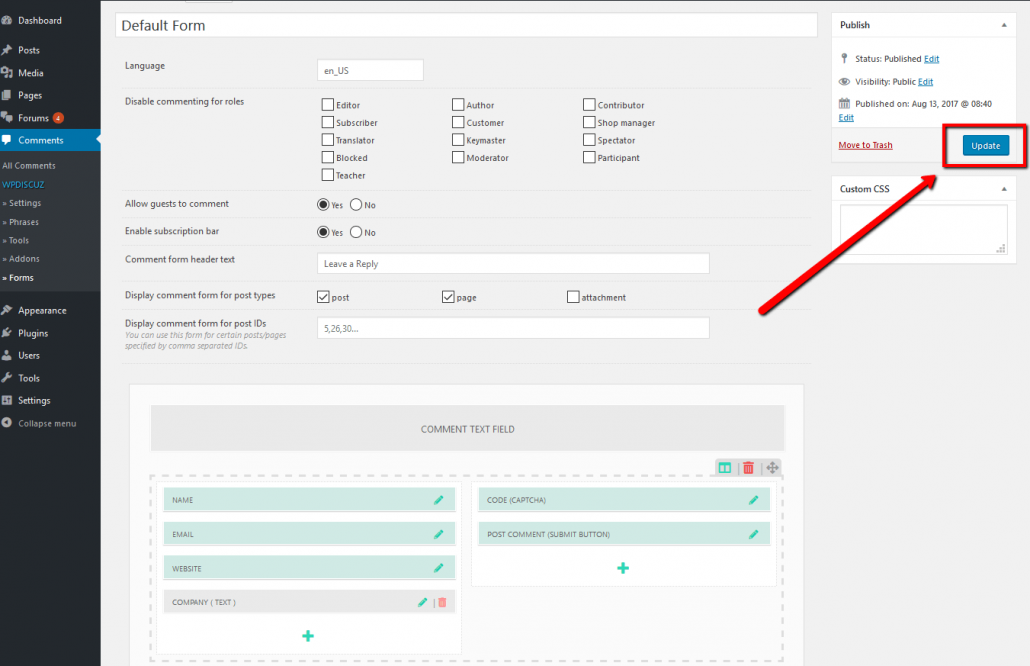
Task: Add a field with the left column plus icon
Action: click(x=308, y=636)
